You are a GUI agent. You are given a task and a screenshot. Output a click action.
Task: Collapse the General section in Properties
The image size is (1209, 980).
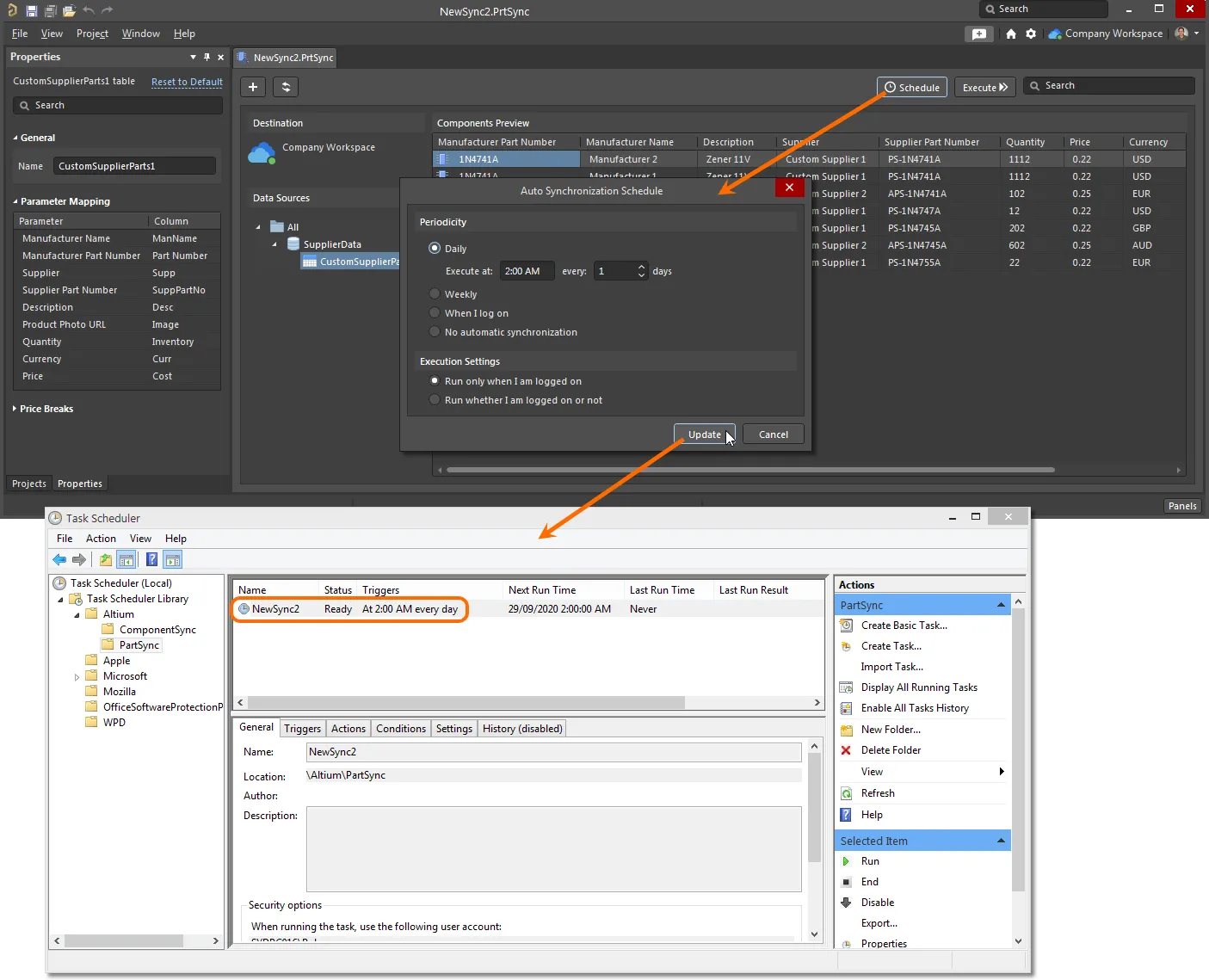click(x=15, y=138)
